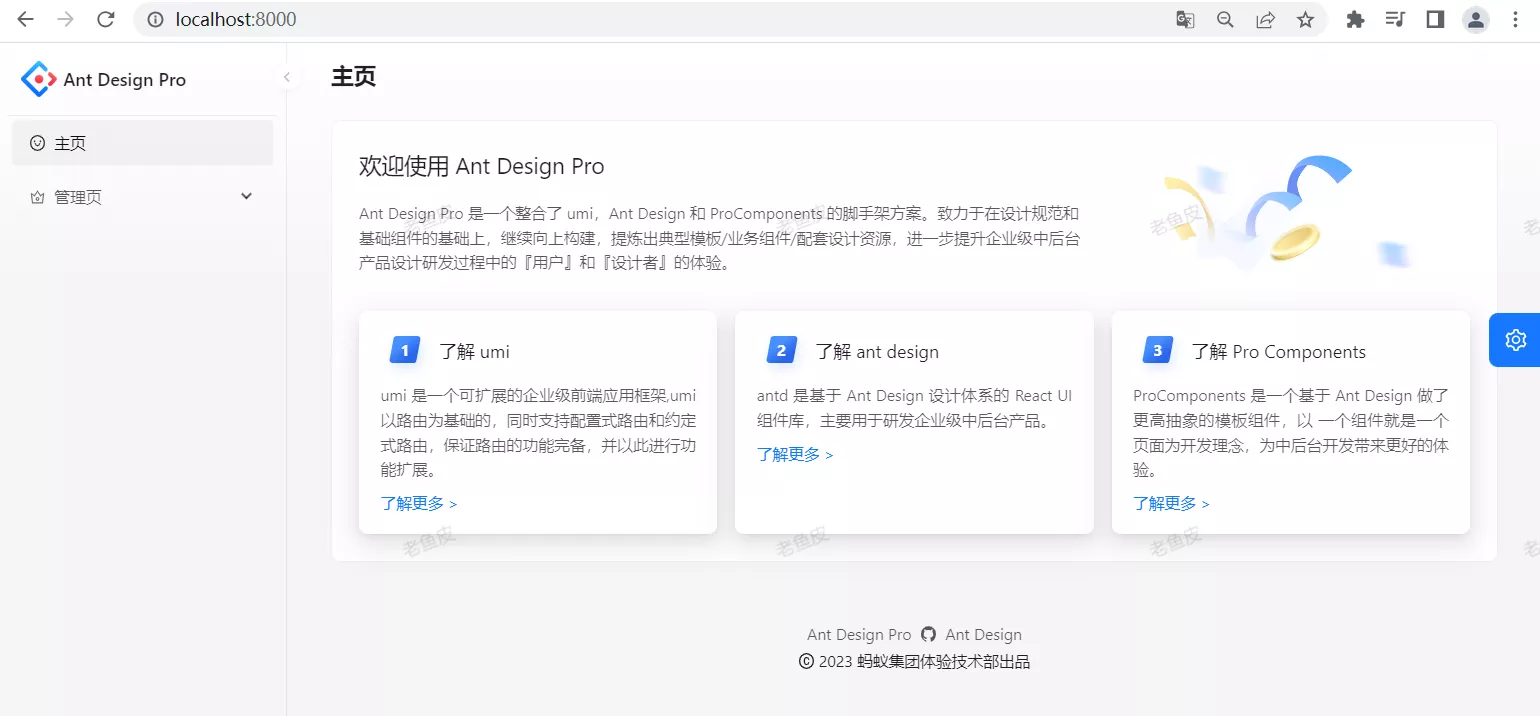Open Chrome three-dot menu

[1515, 19]
